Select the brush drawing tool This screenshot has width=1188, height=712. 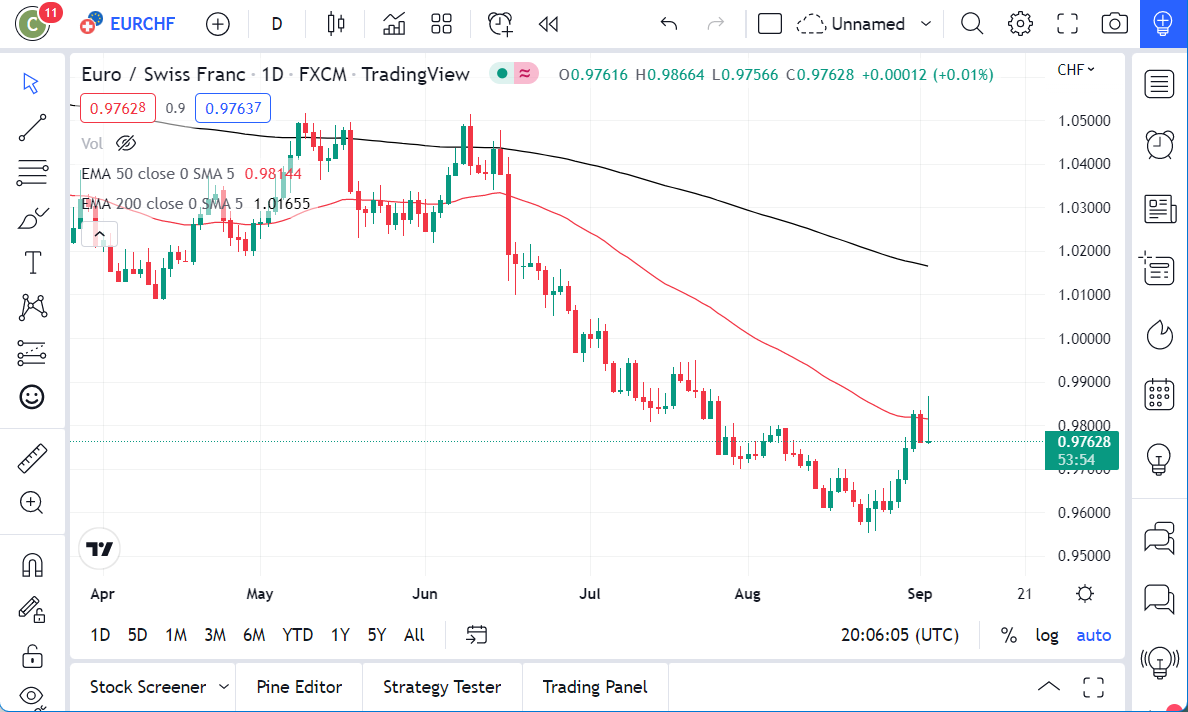[32, 216]
